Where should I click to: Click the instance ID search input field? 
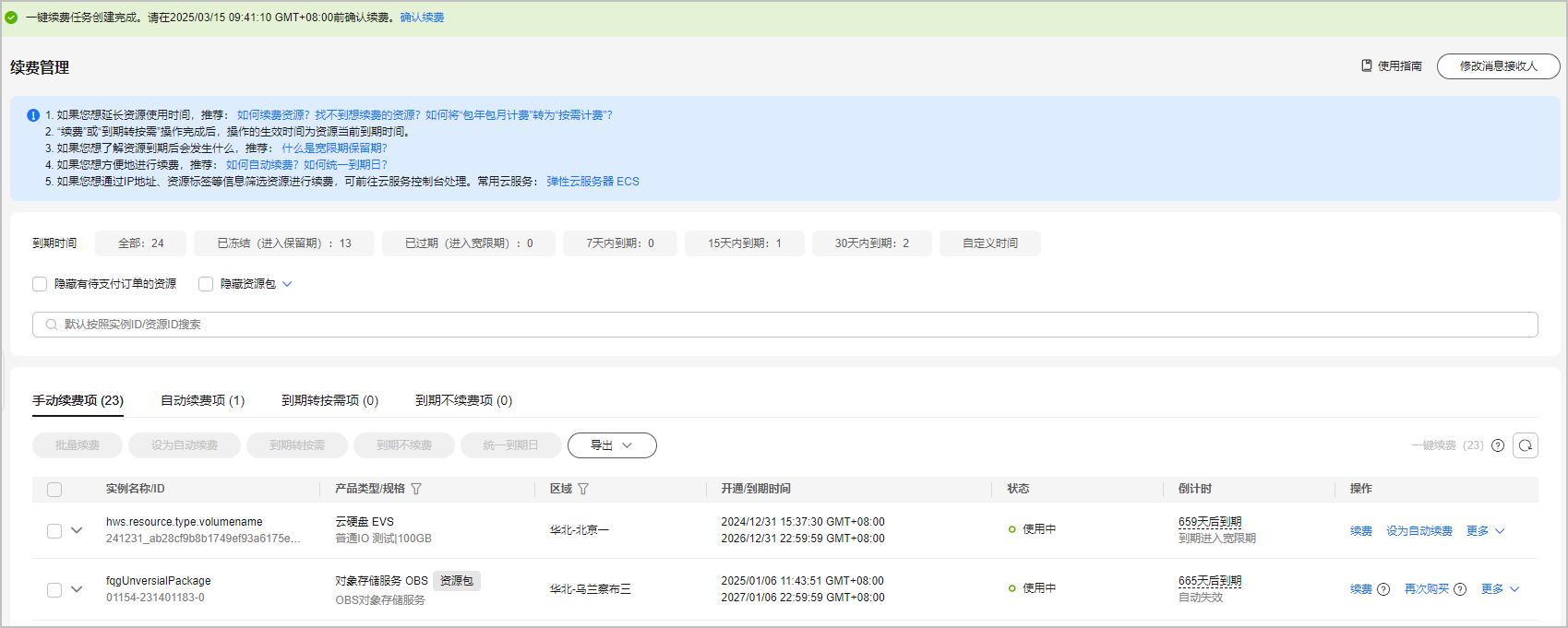pyautogui.click(x=784, y=325)
